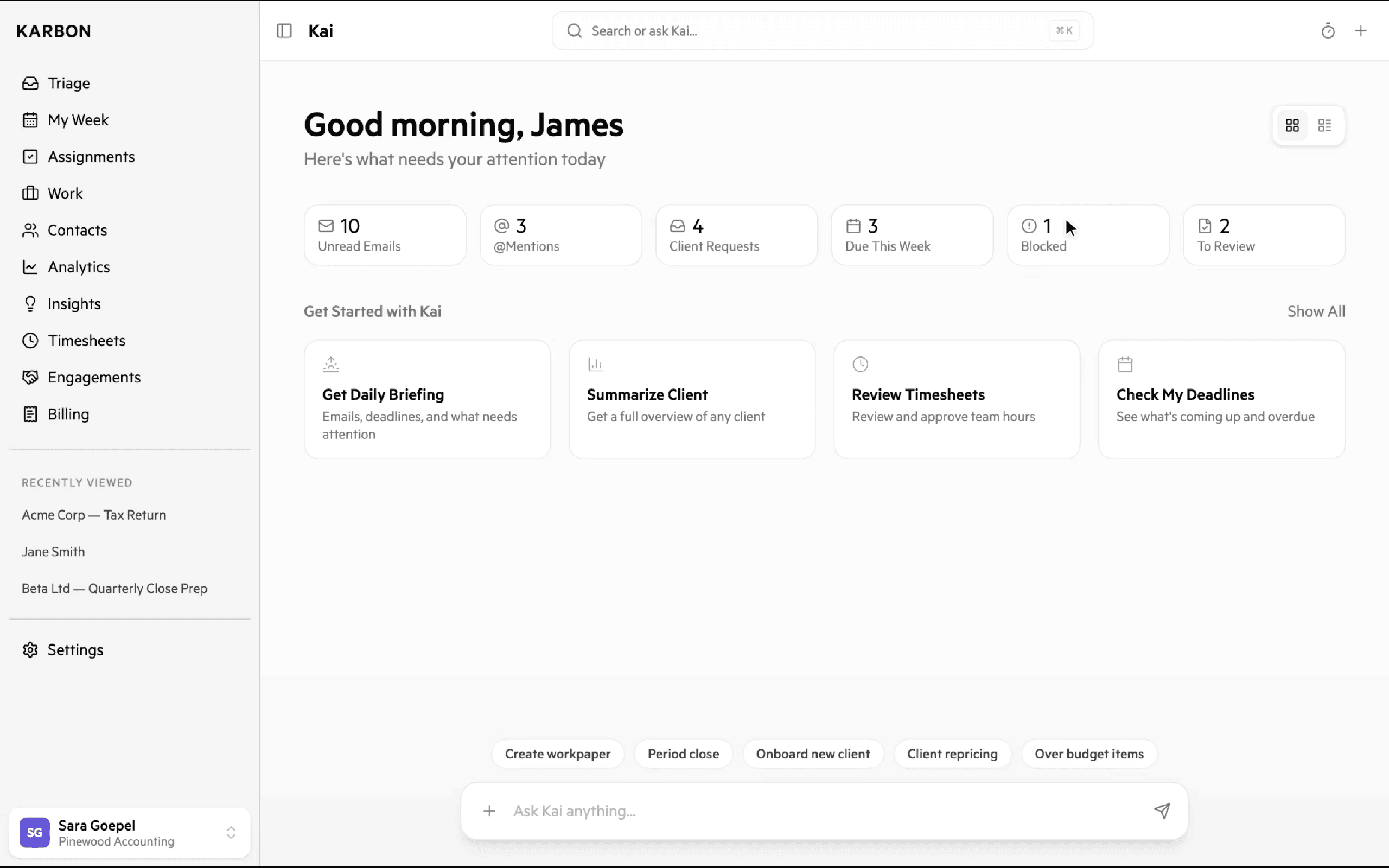
Task: Click the Client Requests inbox icon
Action: (677, 226)
